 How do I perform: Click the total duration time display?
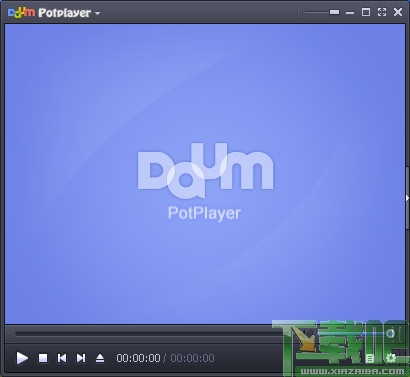click(x=192, y=358)
